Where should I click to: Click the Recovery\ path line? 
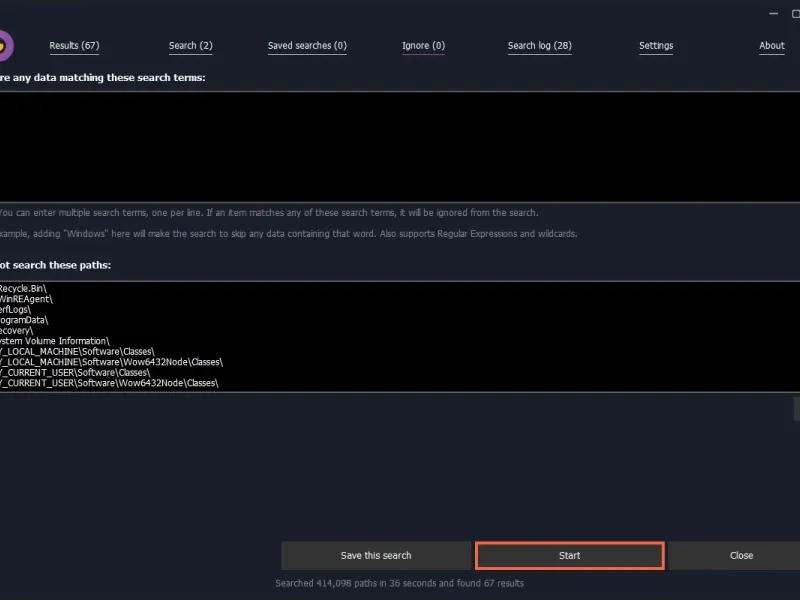(x=16, y=331)
